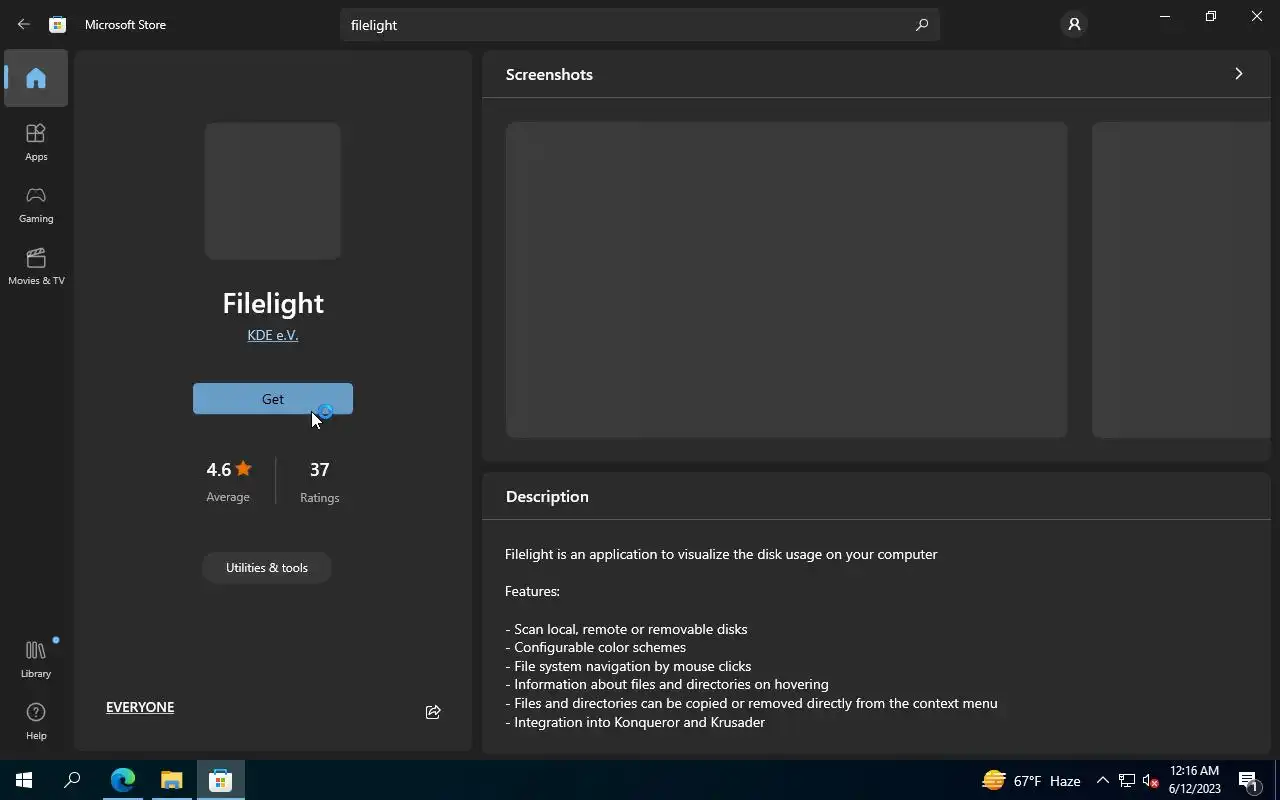Viewport: 1280px width, 800px height.
Task: Open the weather widget showing 67°F Haze
Action: [x=1031, y=781]
